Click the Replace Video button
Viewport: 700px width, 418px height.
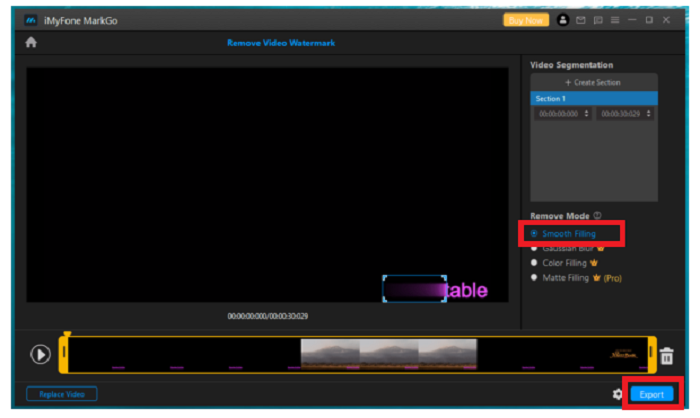point(62,394)
